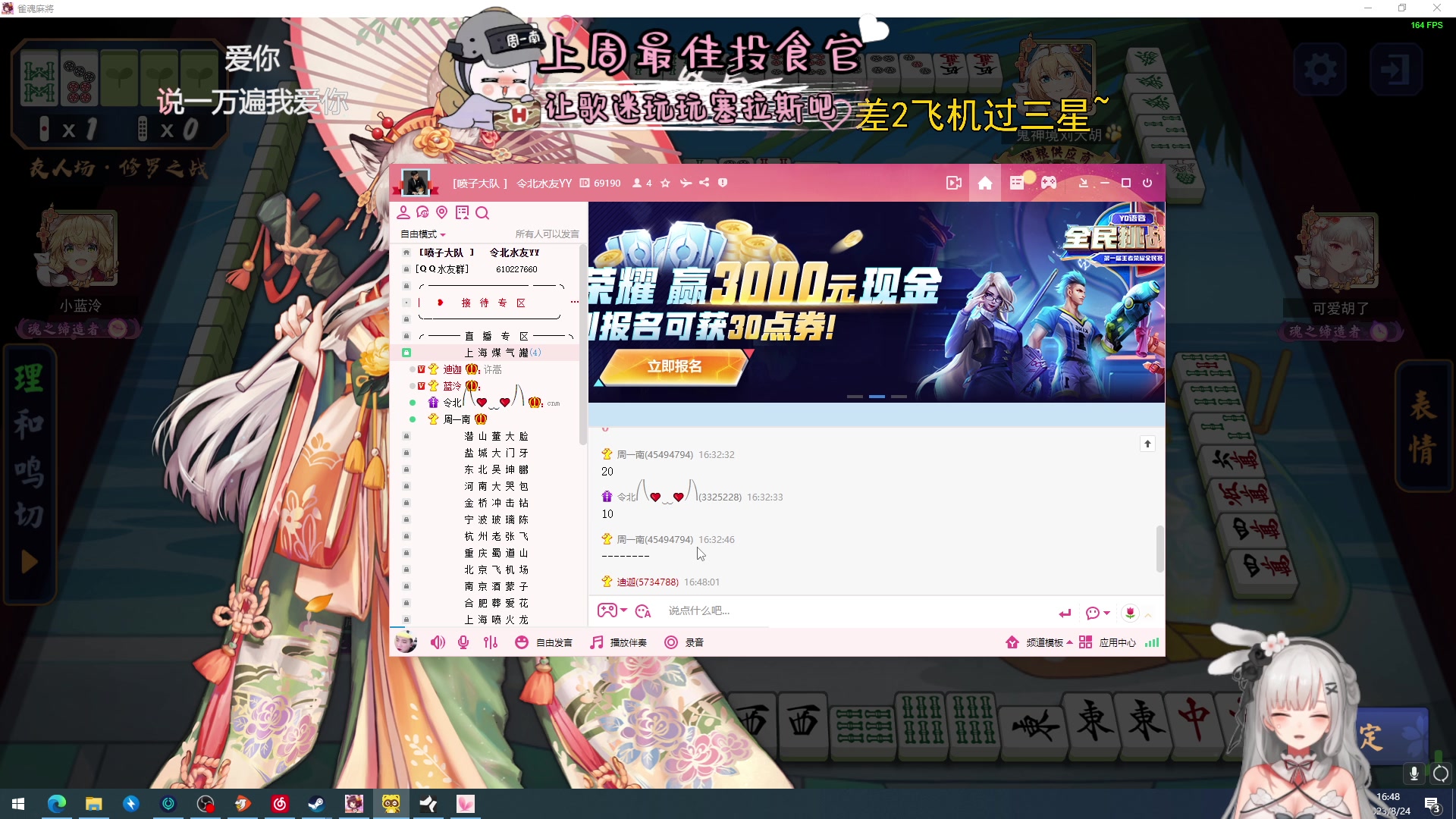Screen dimensions: 1456x819
Task: Open the audio mixer sliders icon
Action: point(491,642)
